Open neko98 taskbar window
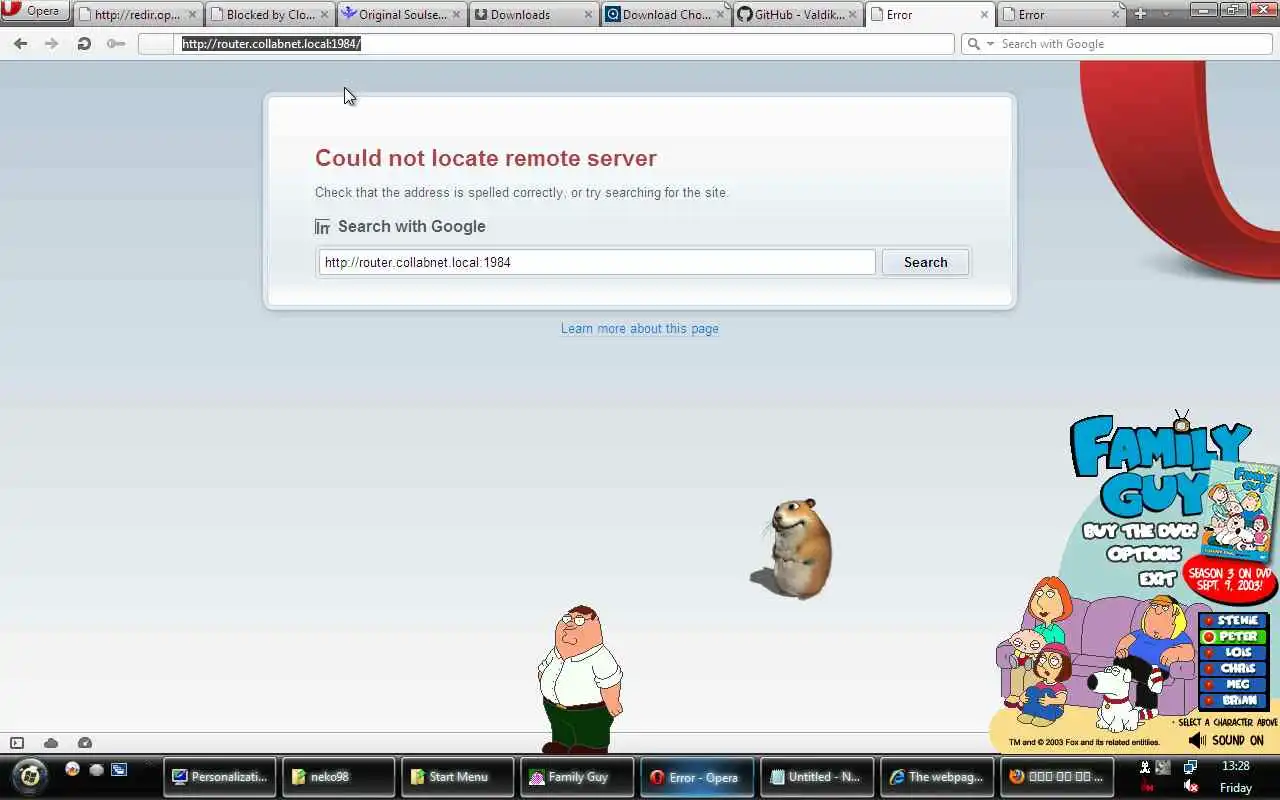The image size is (1280, 800). [338, 777]
